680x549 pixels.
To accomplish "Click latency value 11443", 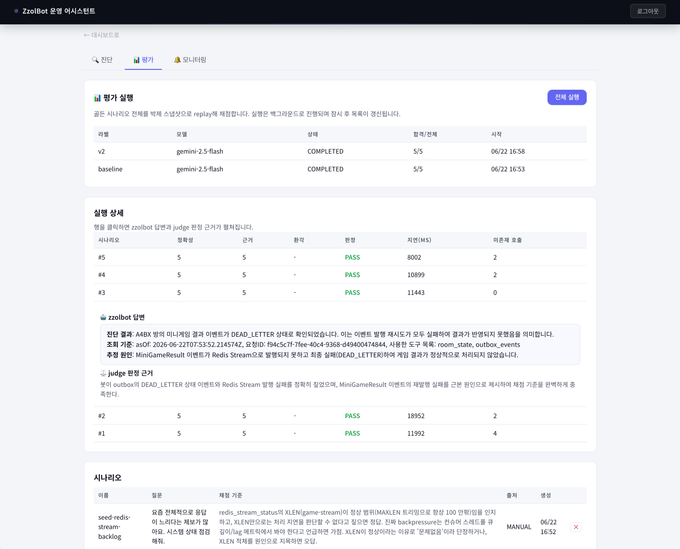I will coord(416,293).
